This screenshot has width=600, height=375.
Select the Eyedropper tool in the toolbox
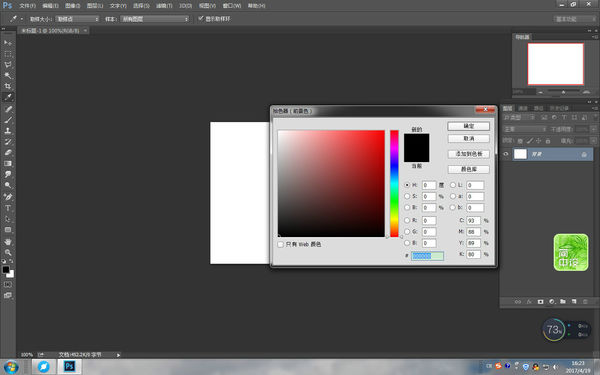[x=8, y=97]
